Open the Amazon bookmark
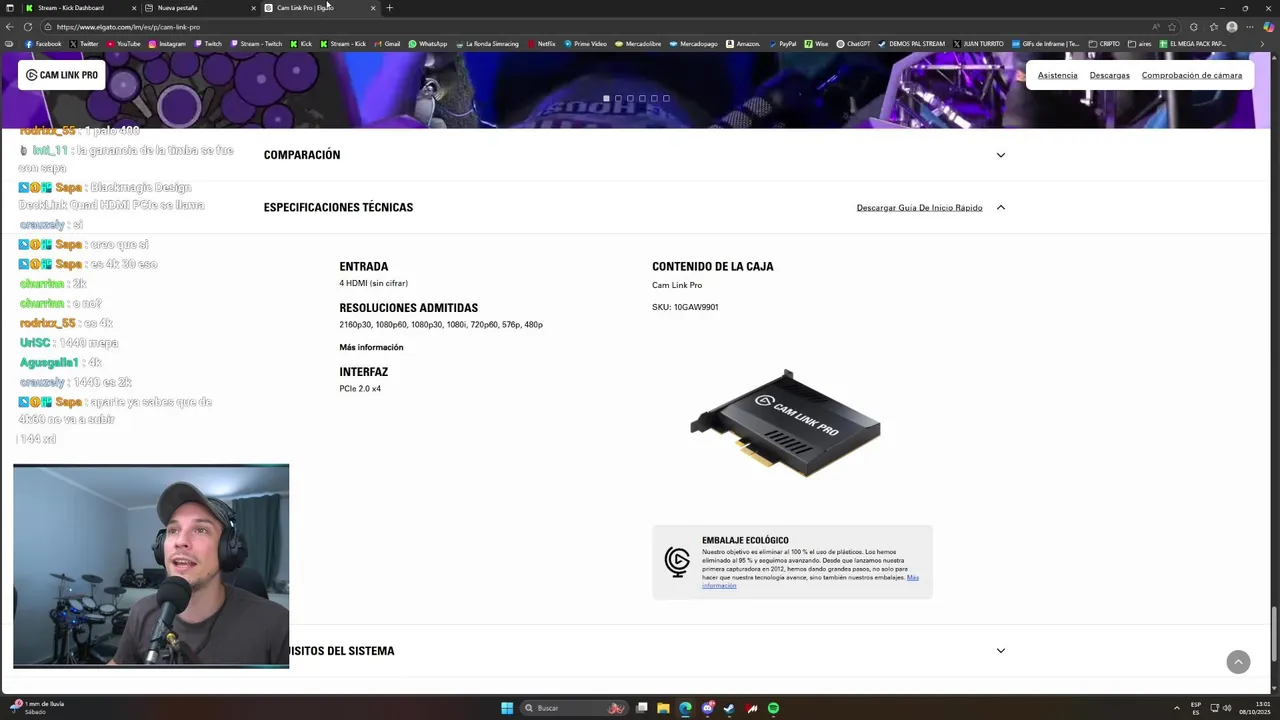This screenshot has height=720, width=1280. 743,44
